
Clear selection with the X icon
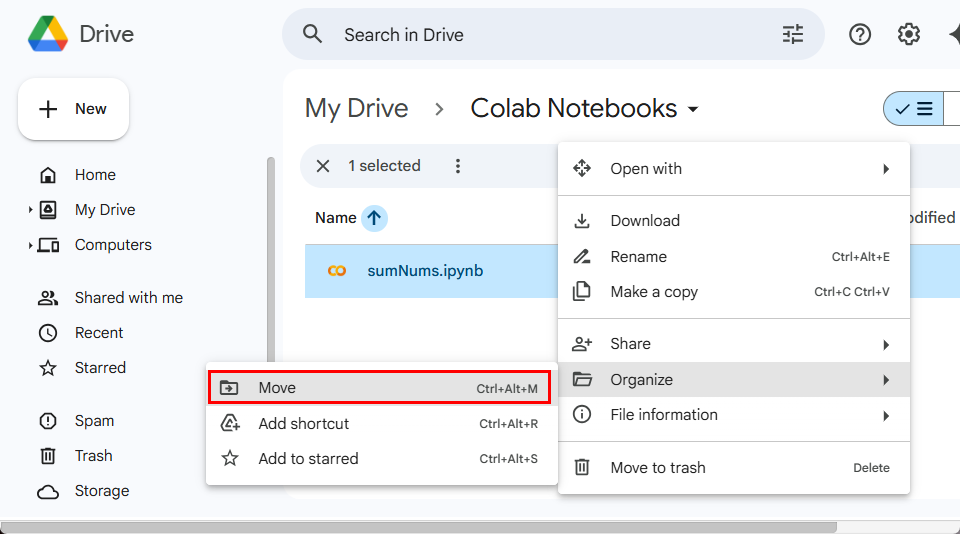[x=323, y=166]
